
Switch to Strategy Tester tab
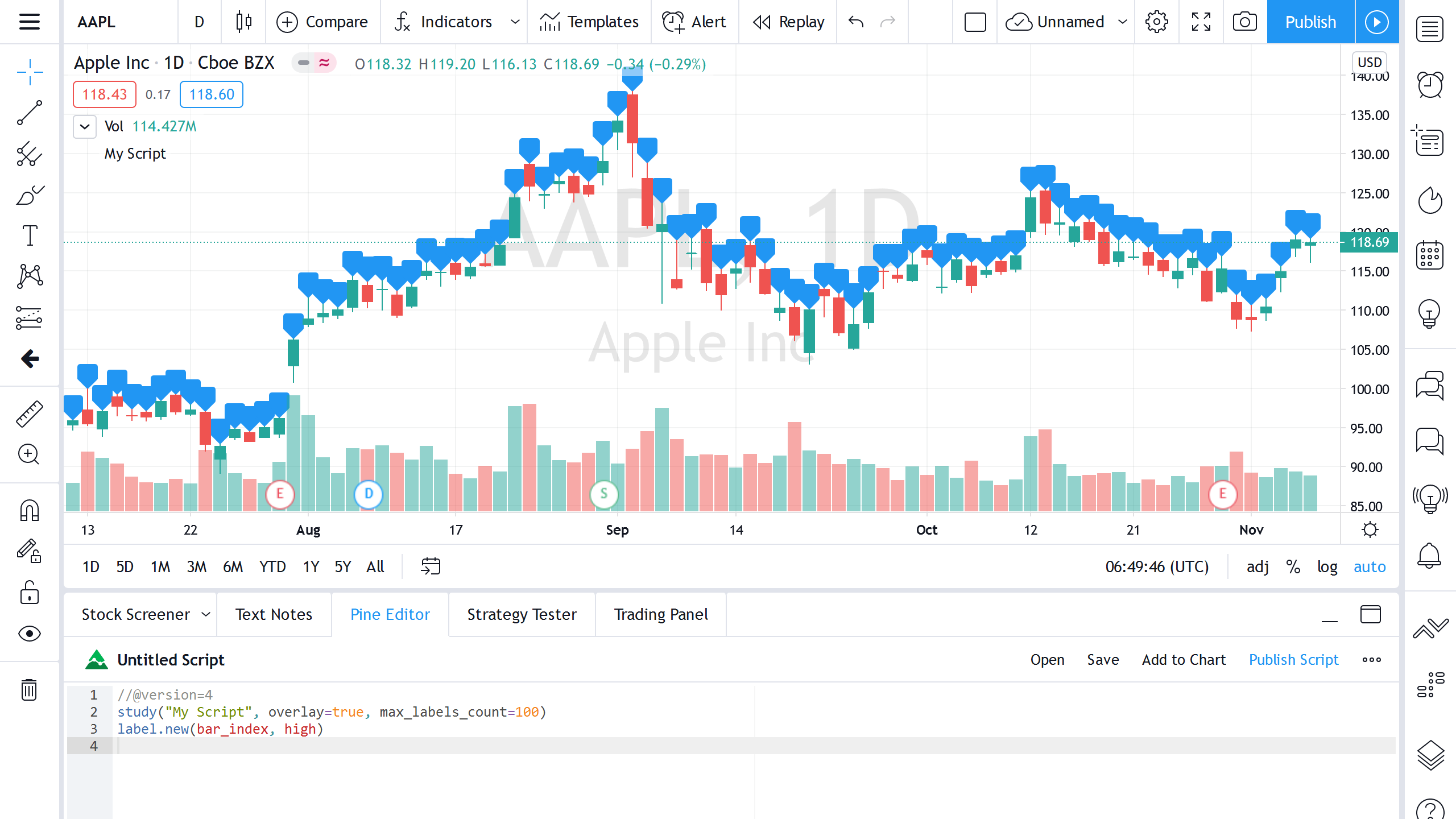[x=522, y=614]
